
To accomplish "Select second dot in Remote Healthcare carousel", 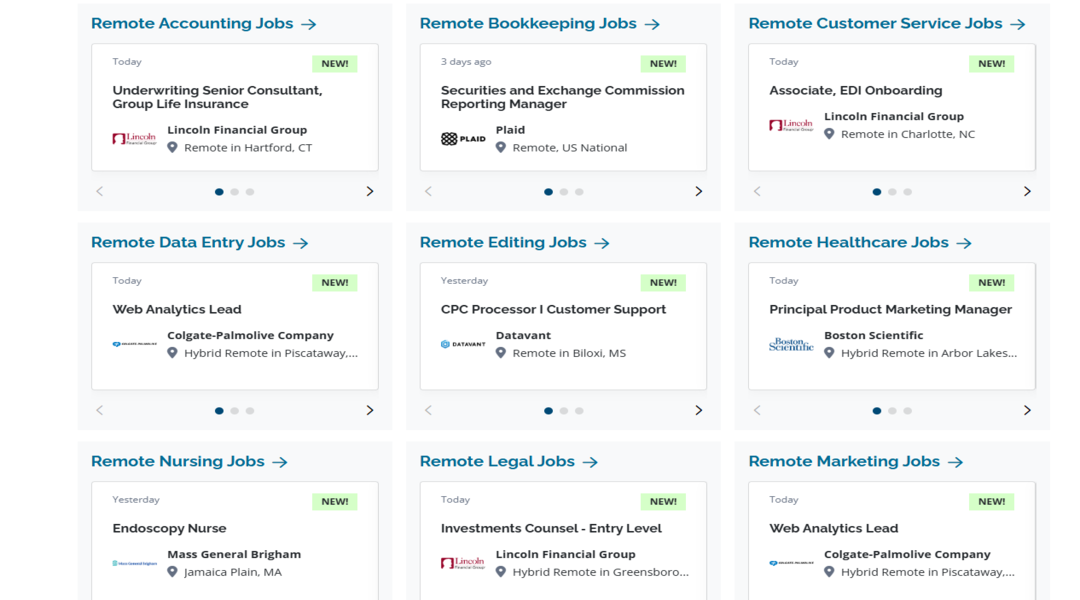I will point(892,411).
